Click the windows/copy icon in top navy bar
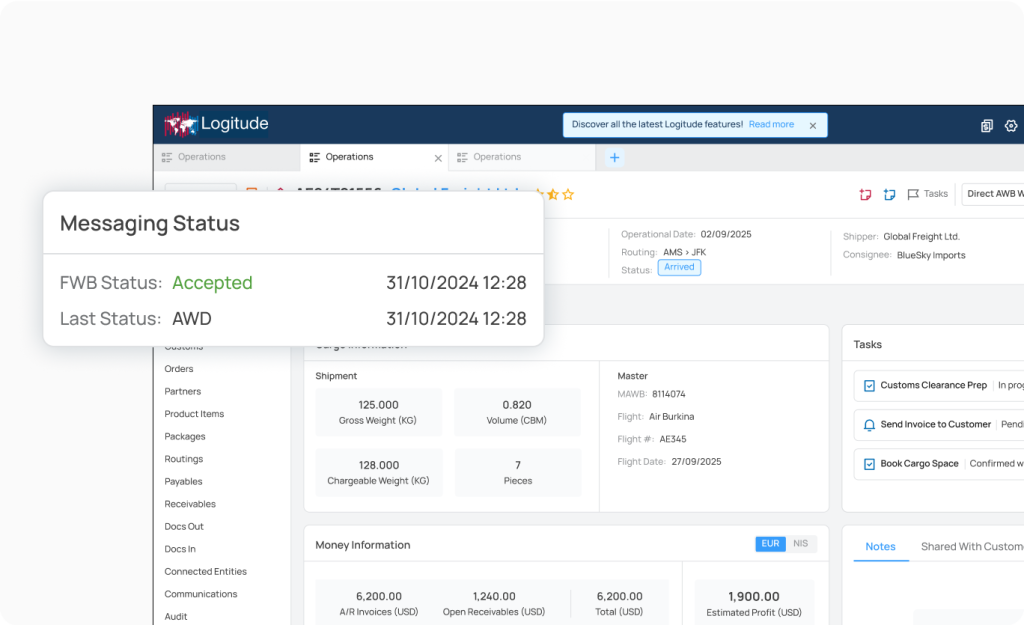1024x625 pixels. 985,126
